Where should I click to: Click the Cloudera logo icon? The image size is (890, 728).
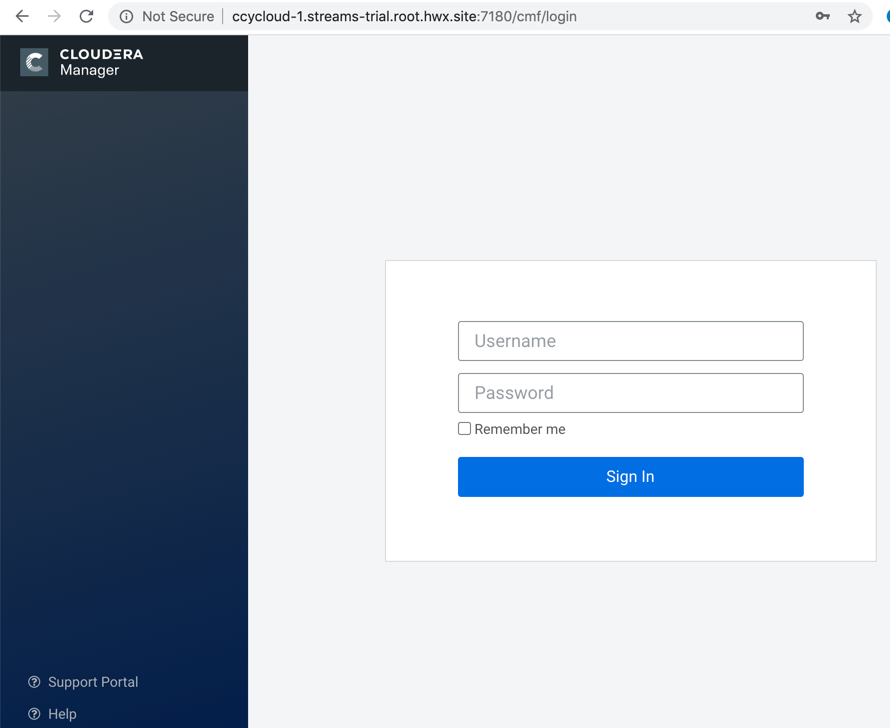tap(34, 62)
